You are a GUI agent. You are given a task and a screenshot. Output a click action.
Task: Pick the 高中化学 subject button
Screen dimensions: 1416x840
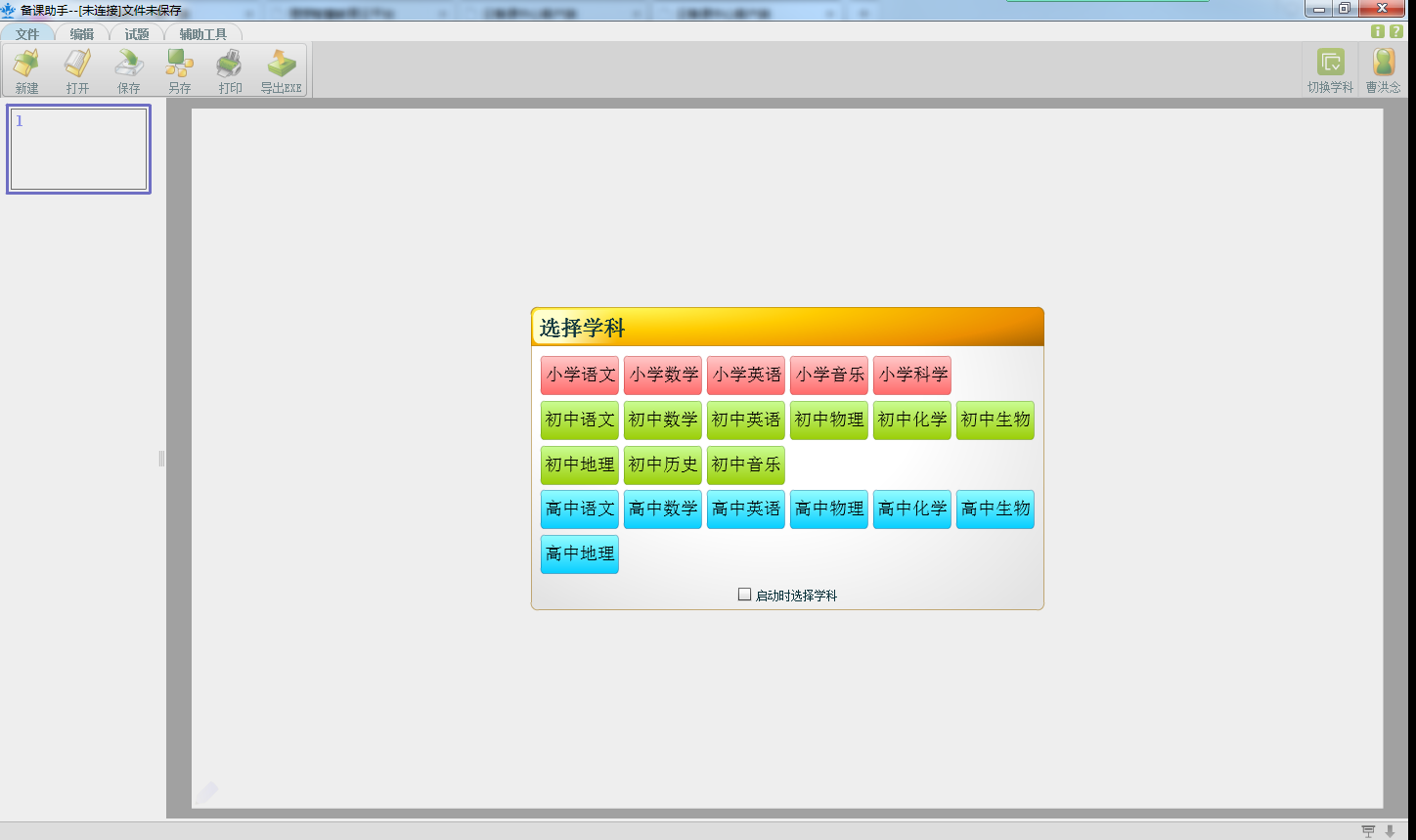coord(912,509)
